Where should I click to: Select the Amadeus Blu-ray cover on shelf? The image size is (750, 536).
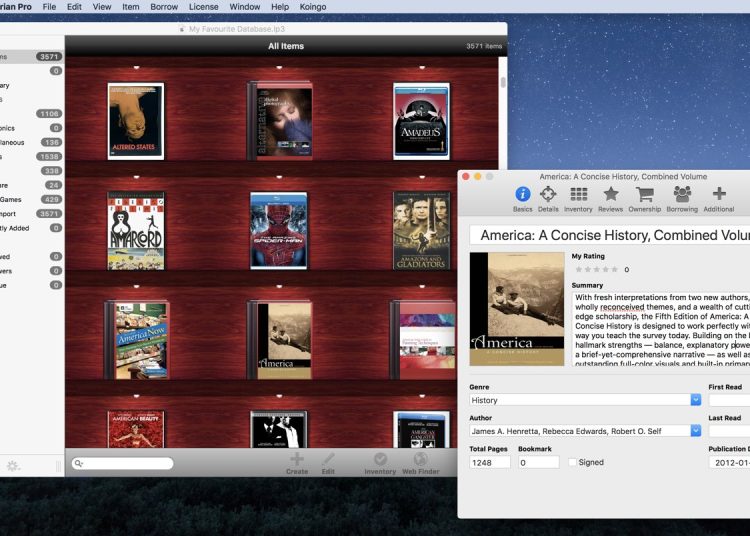[x=421, y=121]
